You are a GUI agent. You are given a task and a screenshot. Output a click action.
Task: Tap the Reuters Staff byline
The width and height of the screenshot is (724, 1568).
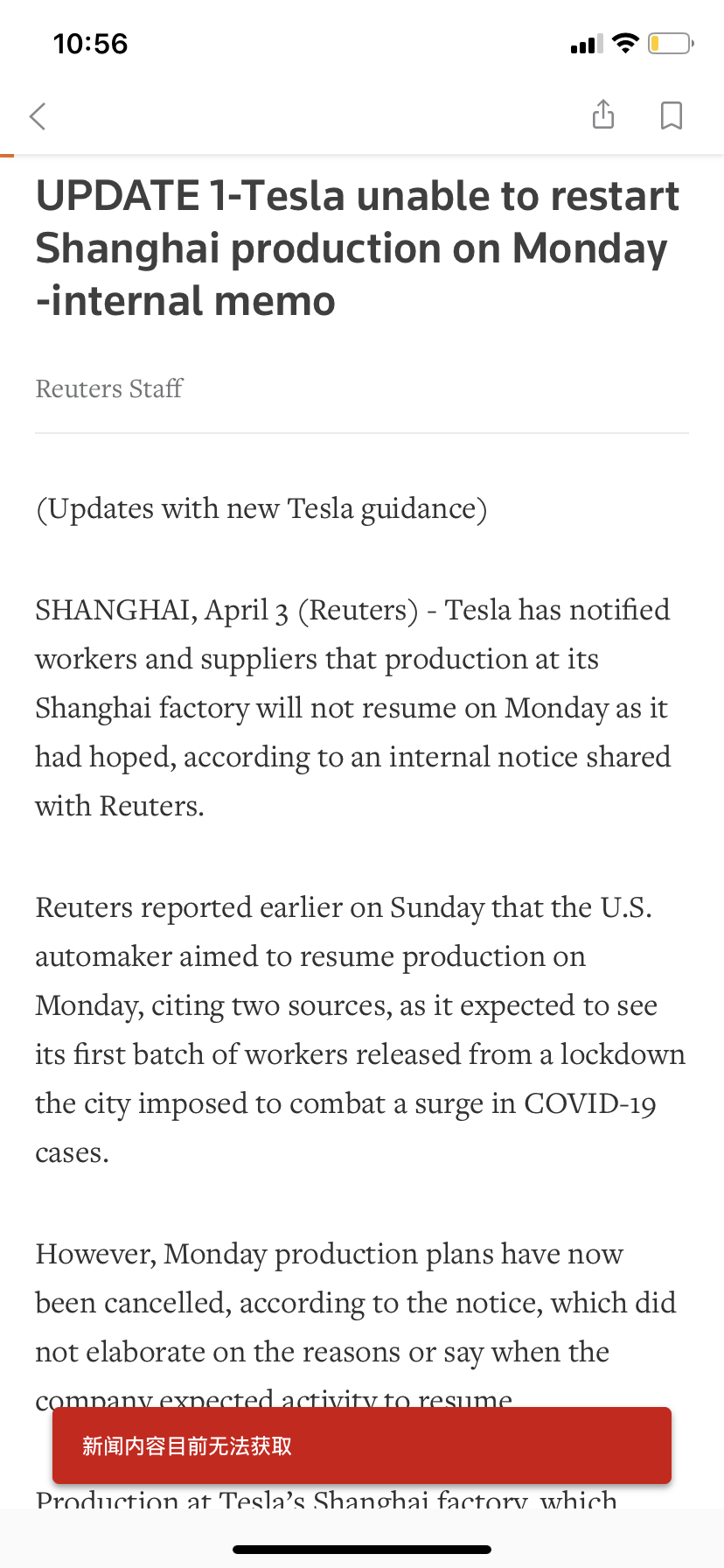pos(109,388)
